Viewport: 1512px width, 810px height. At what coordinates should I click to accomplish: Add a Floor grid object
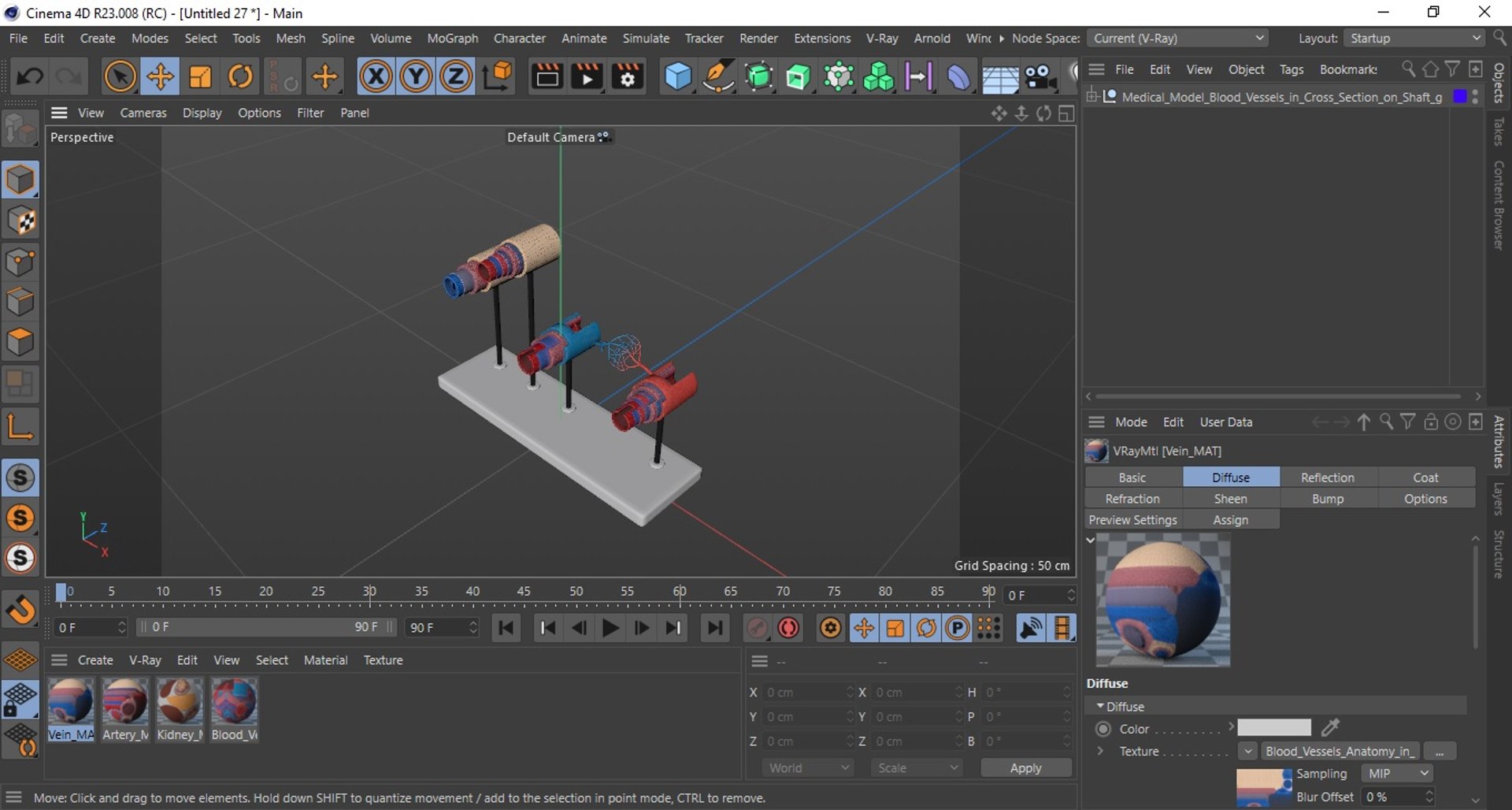(1000, 78)
